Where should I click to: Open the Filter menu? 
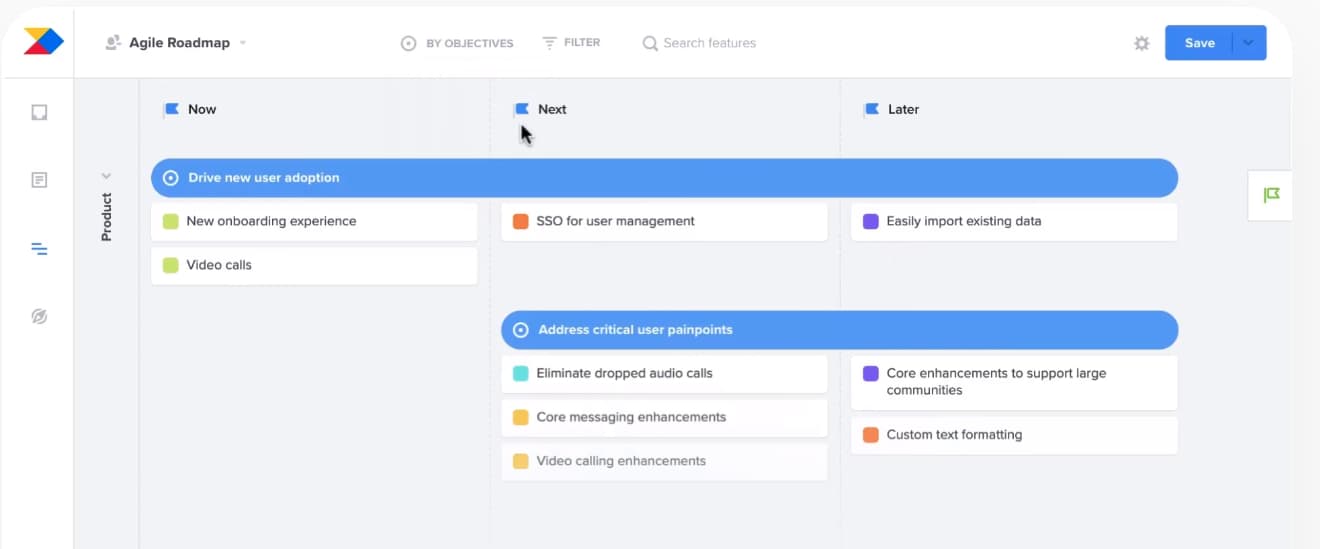coord(571,43)
